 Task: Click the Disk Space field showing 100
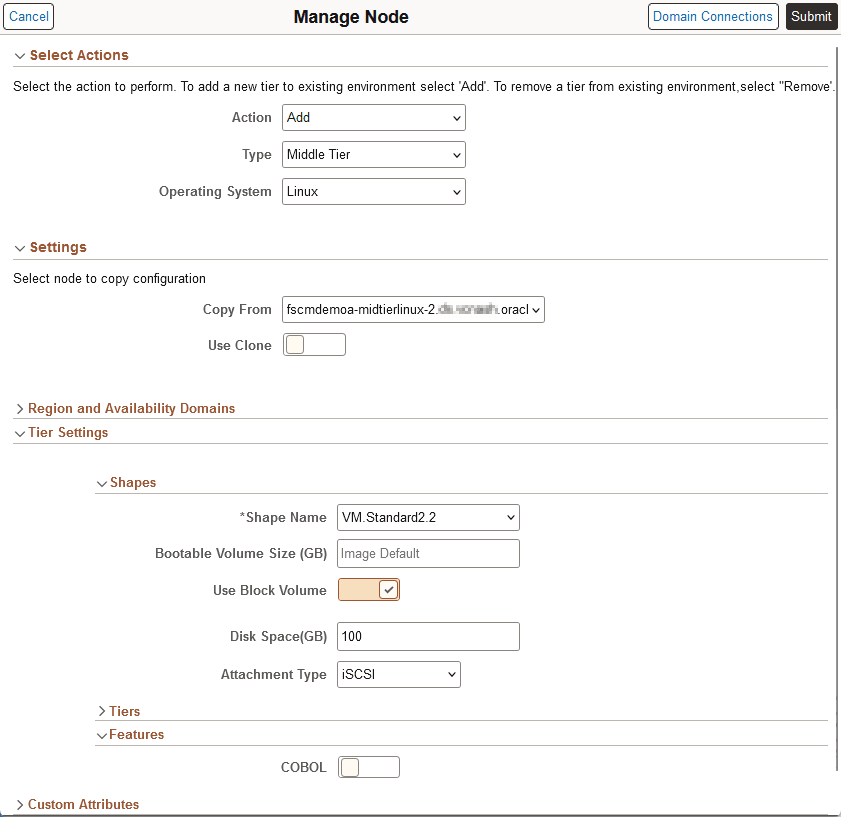[428, 636]
